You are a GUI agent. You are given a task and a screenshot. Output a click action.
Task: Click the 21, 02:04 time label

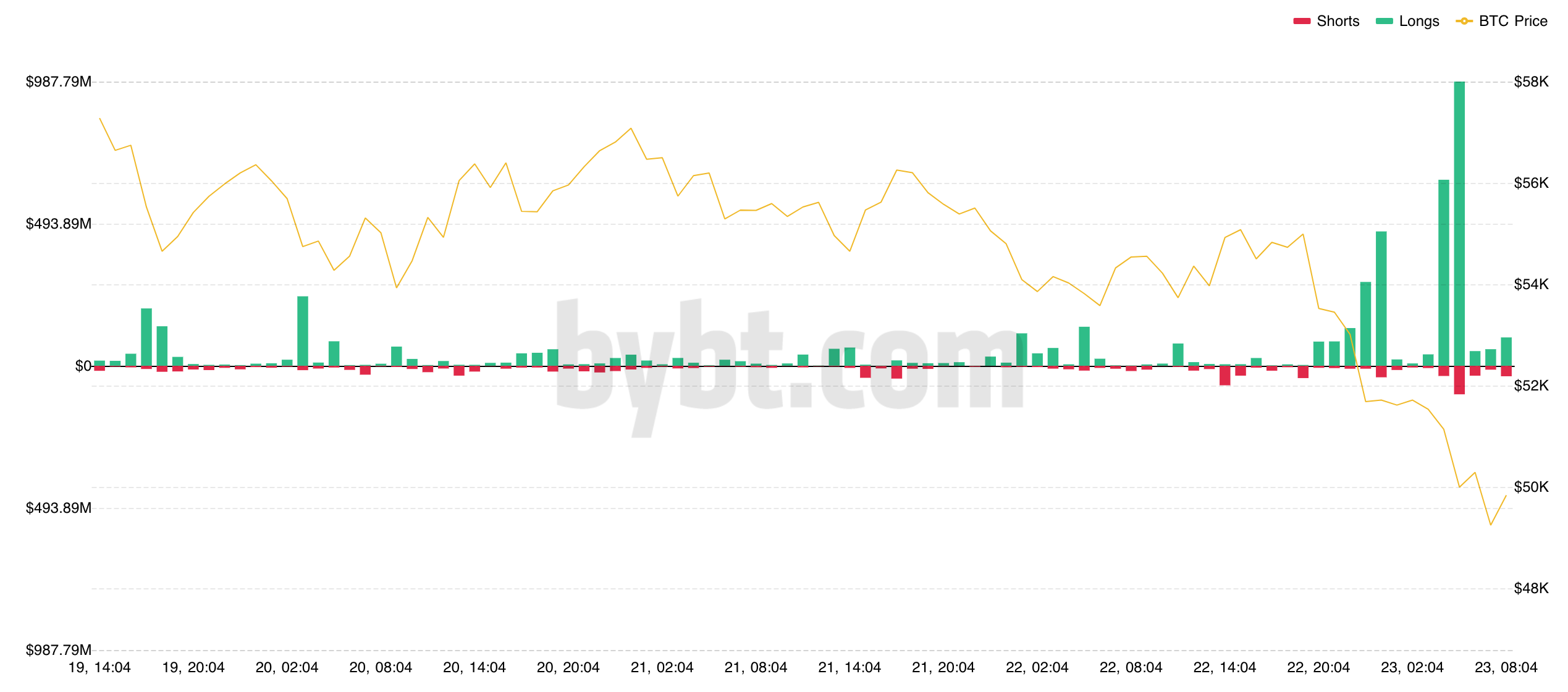pyautogui.click(x=662, y=668)
